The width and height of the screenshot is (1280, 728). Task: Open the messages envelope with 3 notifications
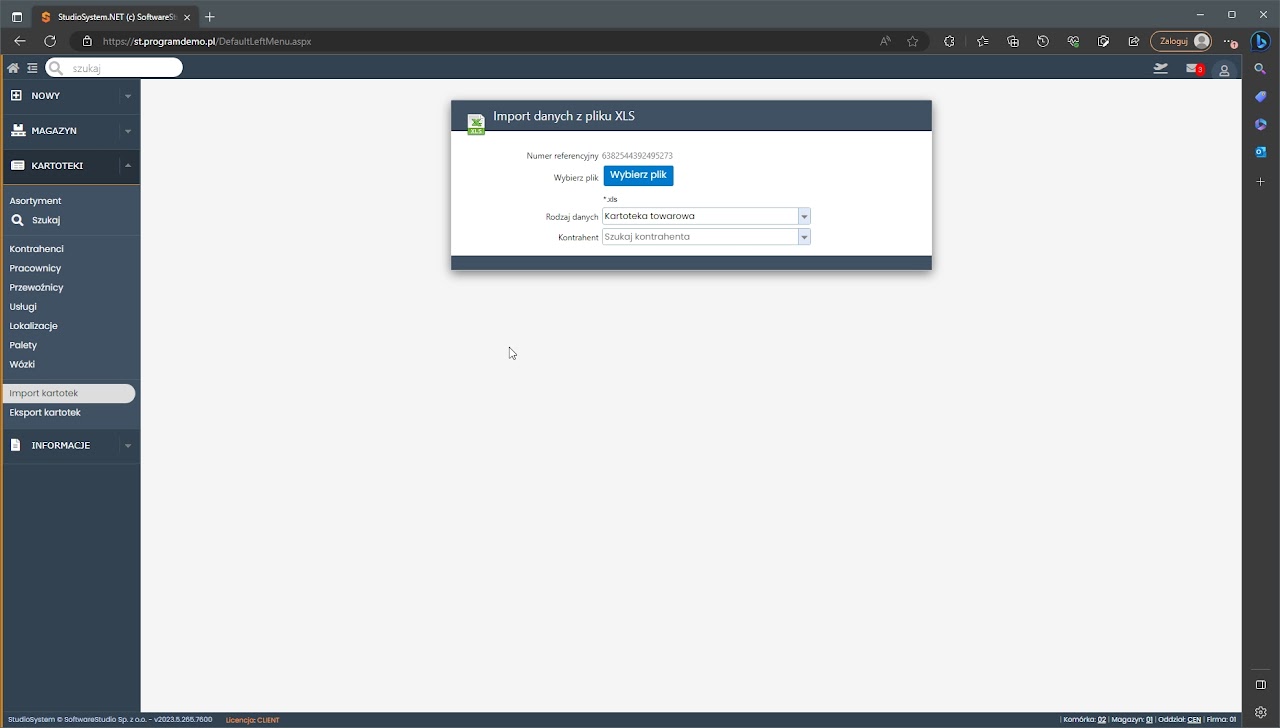1193,69
